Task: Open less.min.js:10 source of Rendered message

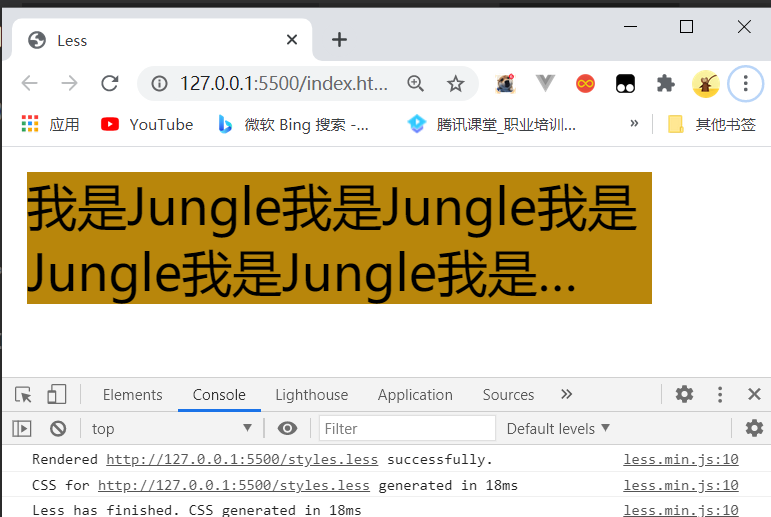Action: tap(681, 459)
